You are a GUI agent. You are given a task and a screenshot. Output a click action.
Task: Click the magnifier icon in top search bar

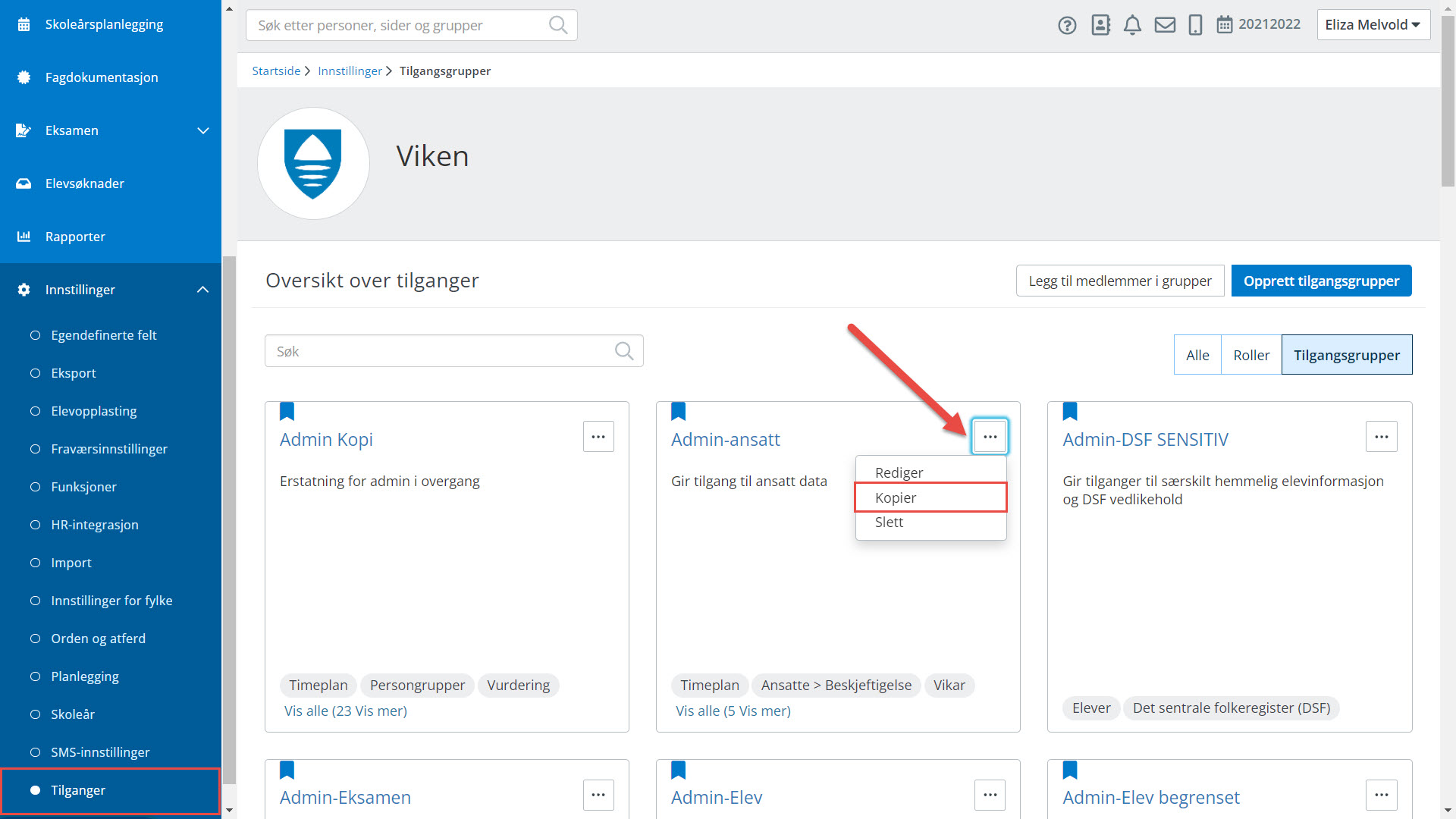(558, 25)
